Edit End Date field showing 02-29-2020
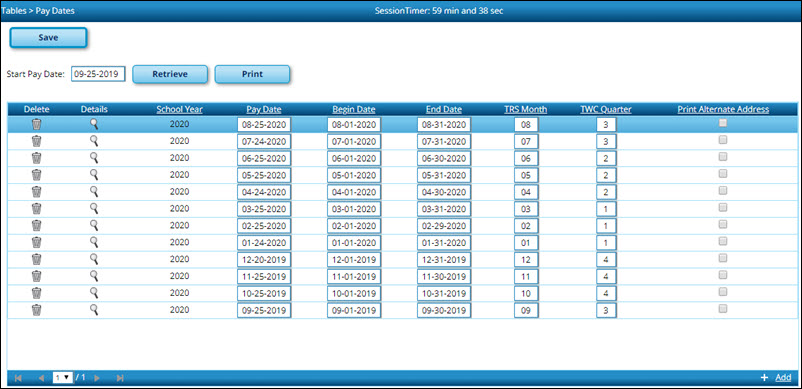The image size is (802, 389). (444, 225)
